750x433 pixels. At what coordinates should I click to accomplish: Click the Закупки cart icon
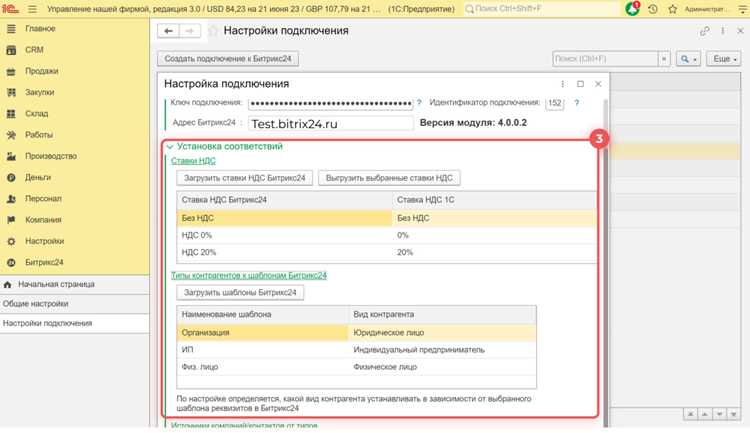pyautogui.click(x=11, y=92)
